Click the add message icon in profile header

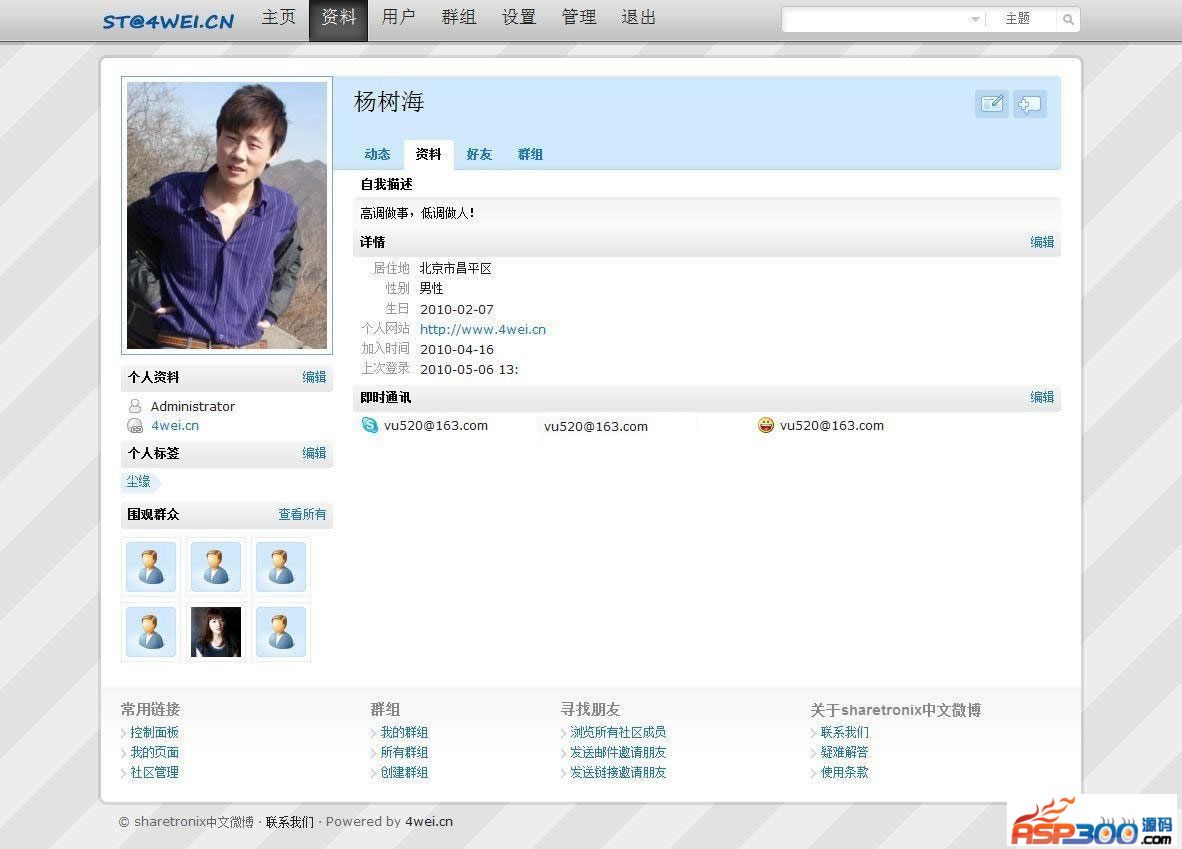[x=1030, y=104]
